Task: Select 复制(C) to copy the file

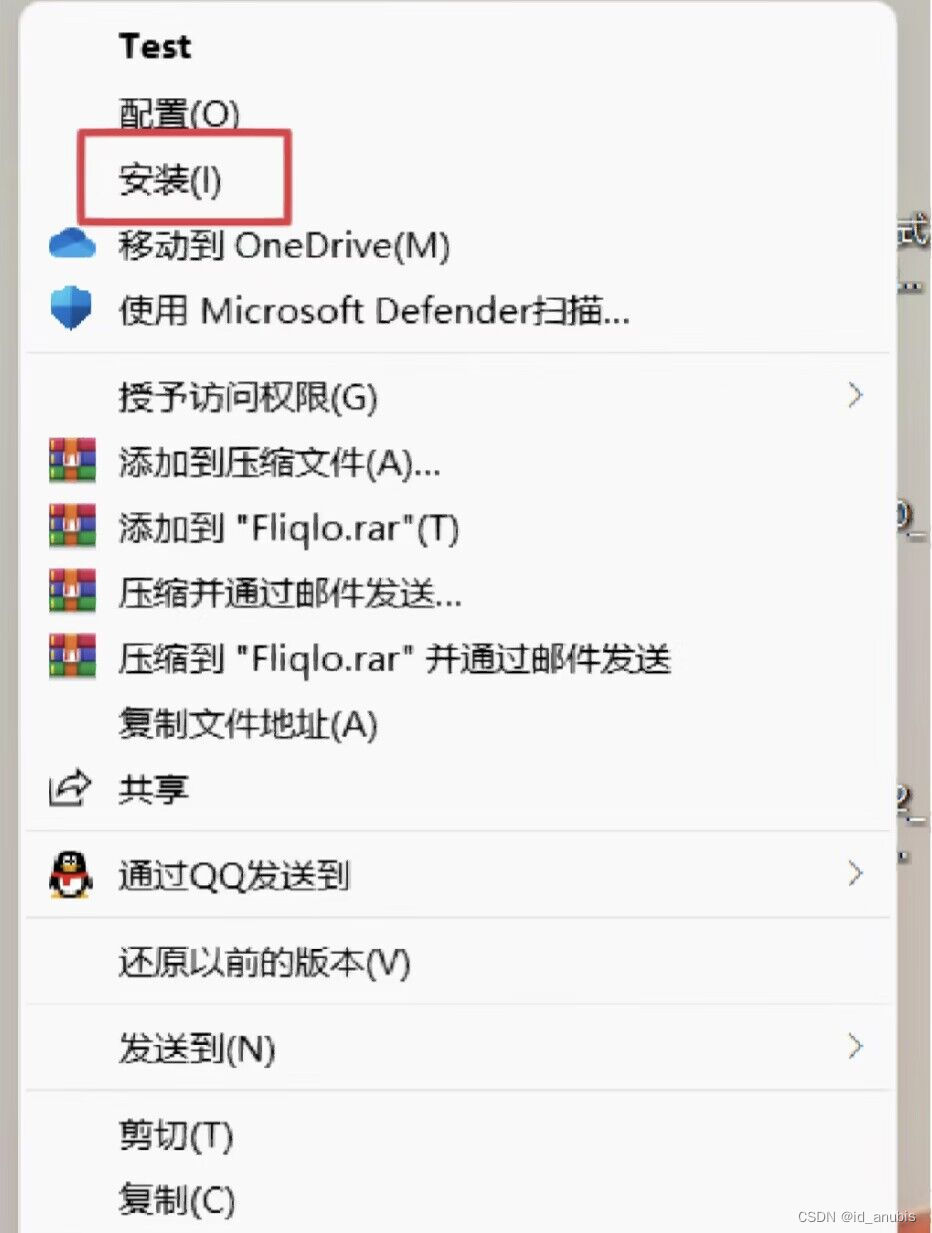Action: (x=177, y=1199)
